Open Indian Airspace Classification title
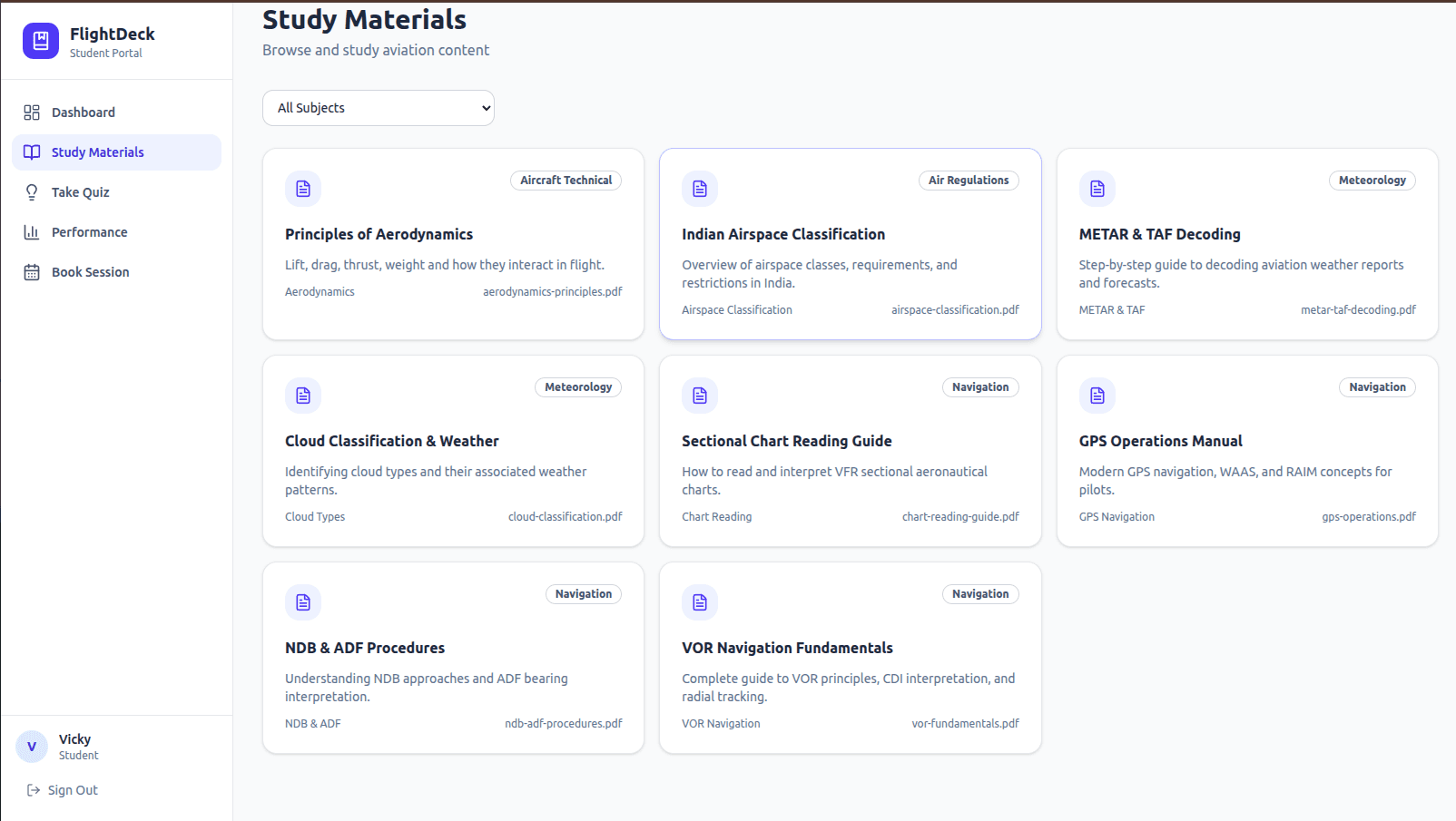The image size is (1456, 821). 783,234
